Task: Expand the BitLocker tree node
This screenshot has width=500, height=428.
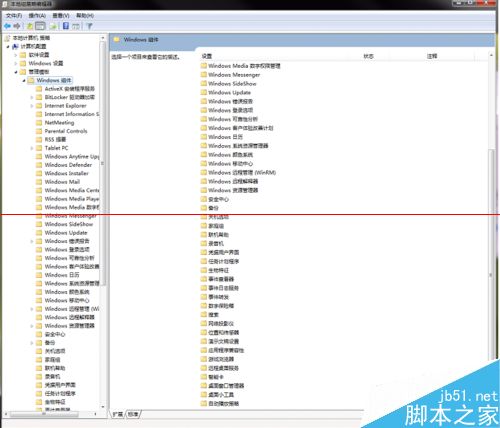Action: [x=32, y=97]
